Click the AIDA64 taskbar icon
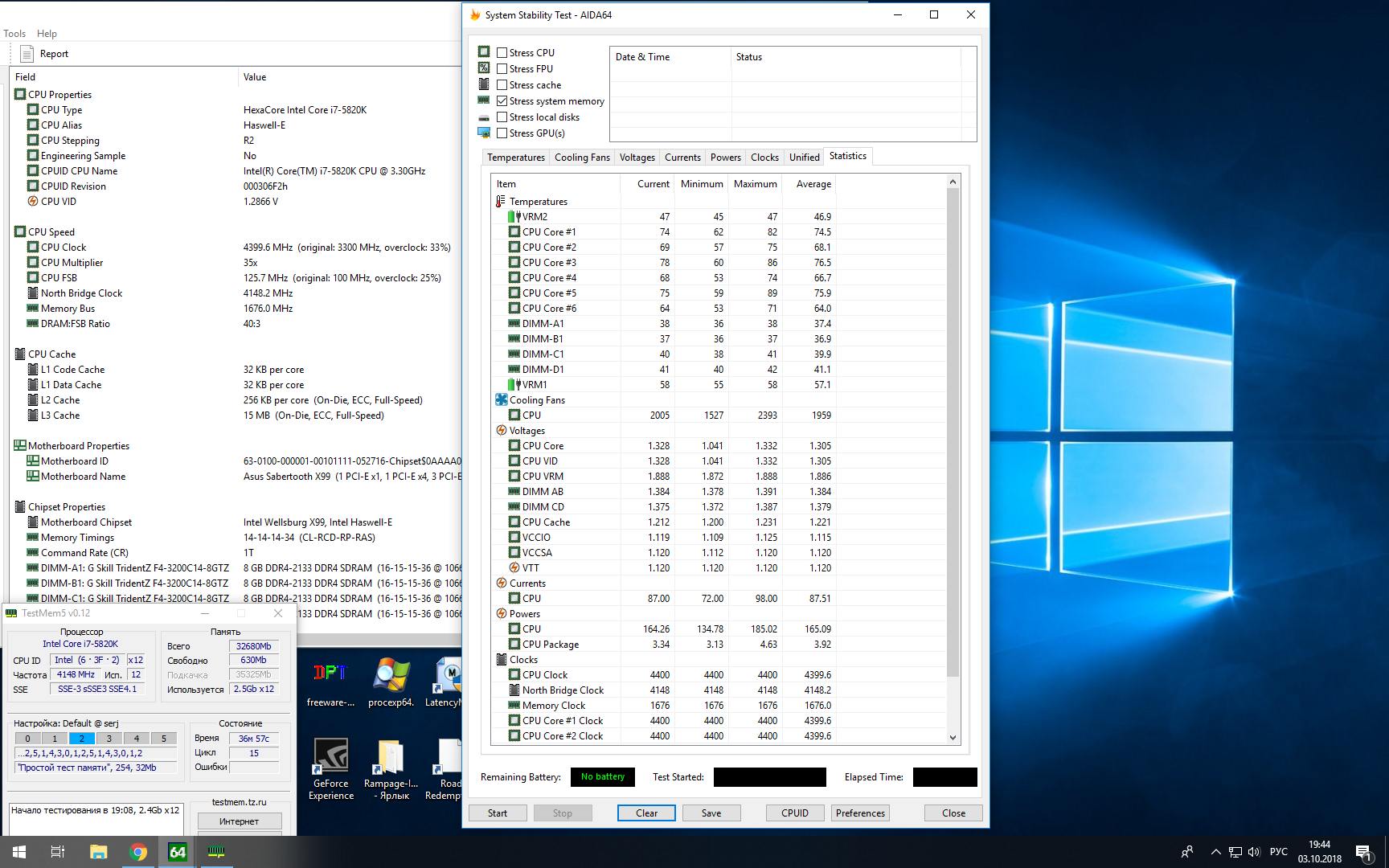The width and height of the screenshot is (1389, 868). coord(178,852)
